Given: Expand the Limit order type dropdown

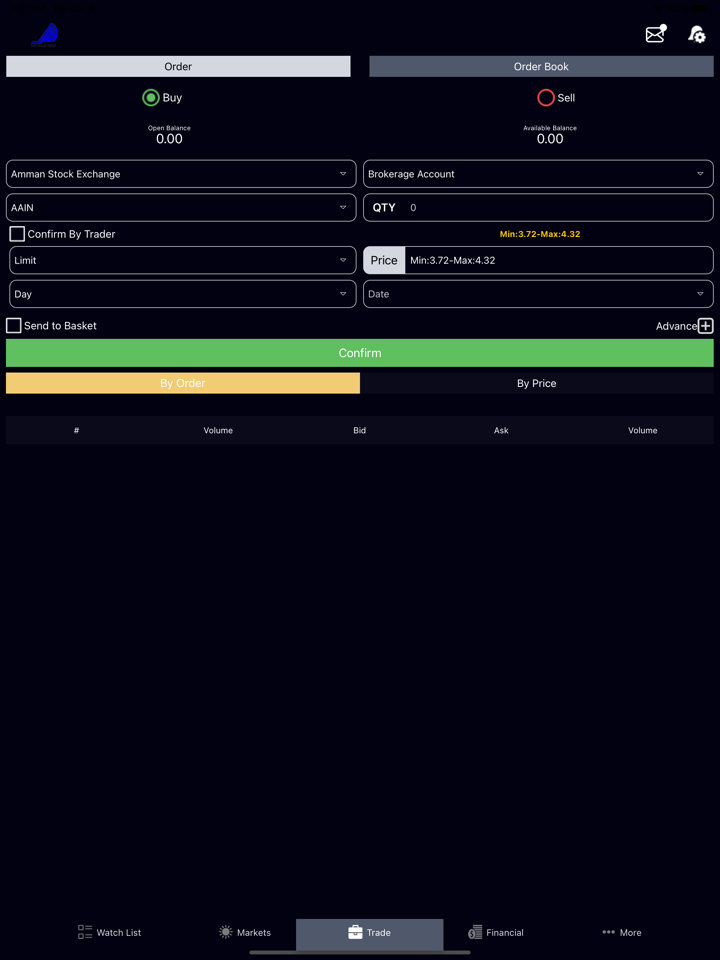Looking at the screenshot, I should [x=181, y=260].
